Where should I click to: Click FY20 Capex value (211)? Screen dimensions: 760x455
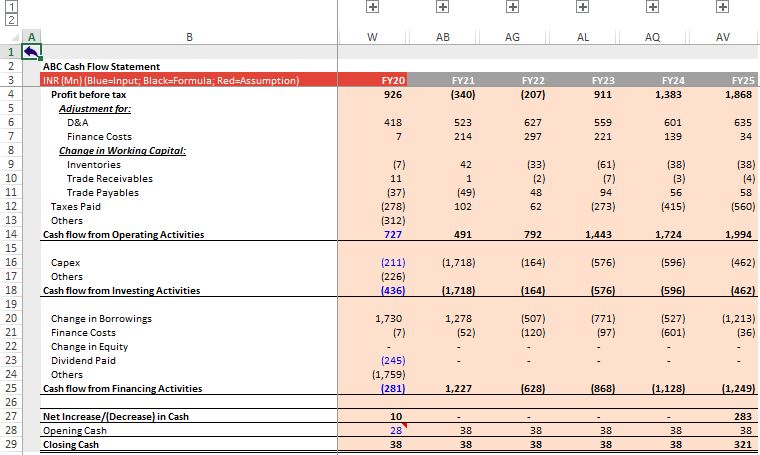[372, 263]
